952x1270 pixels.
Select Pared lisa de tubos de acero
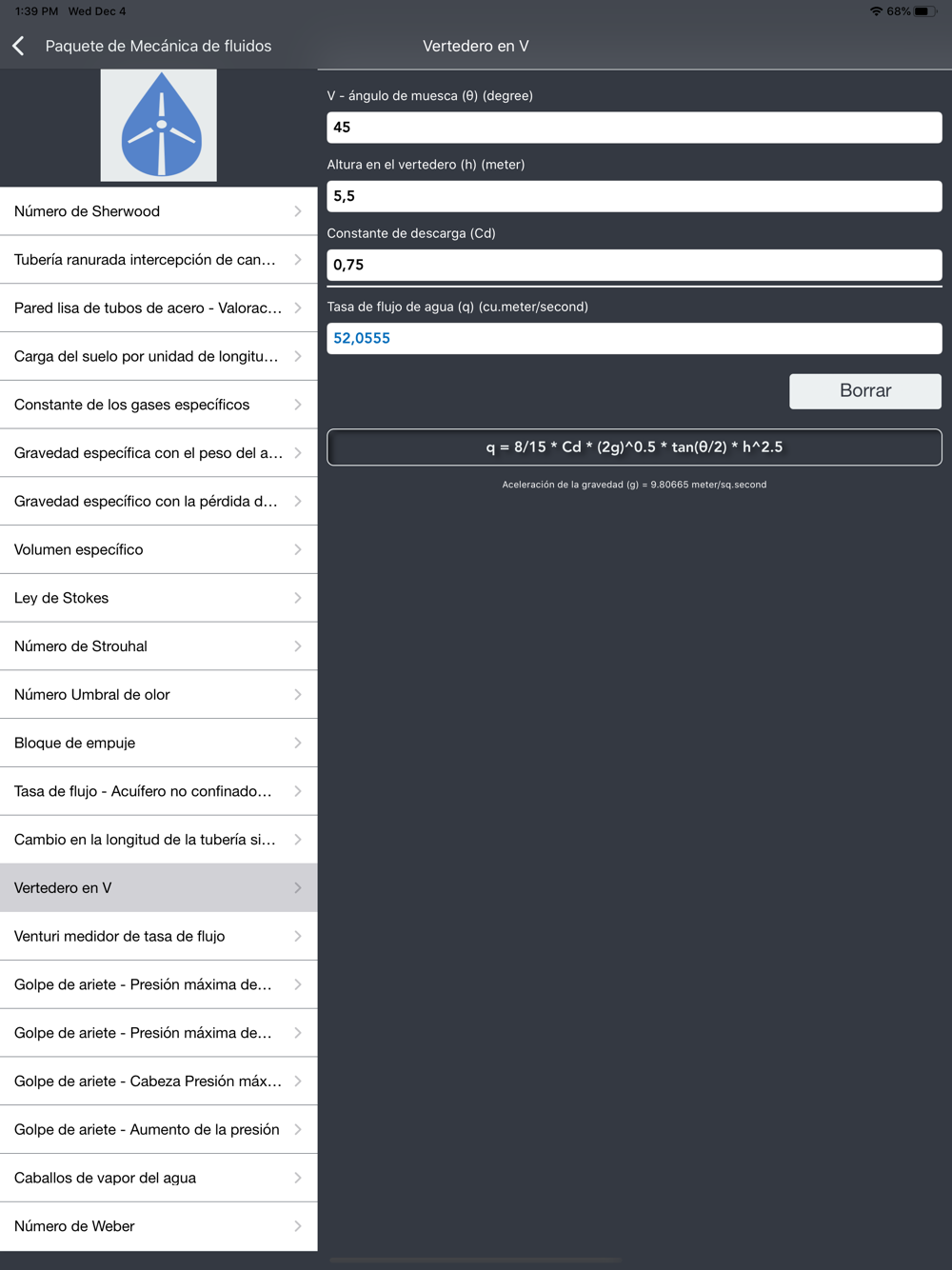tap(158, 308)
